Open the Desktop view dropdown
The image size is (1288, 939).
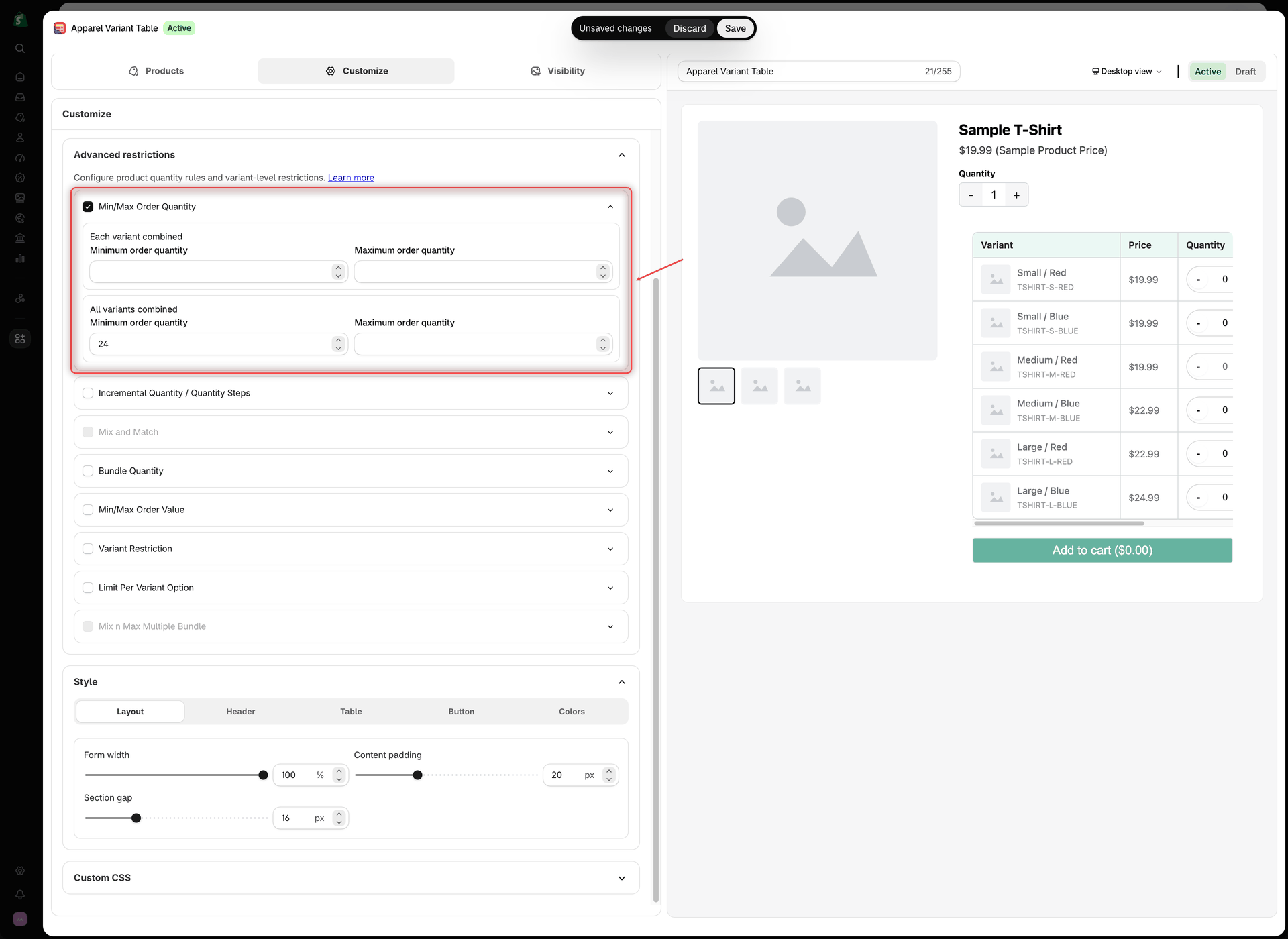[x=1127, y=72]
